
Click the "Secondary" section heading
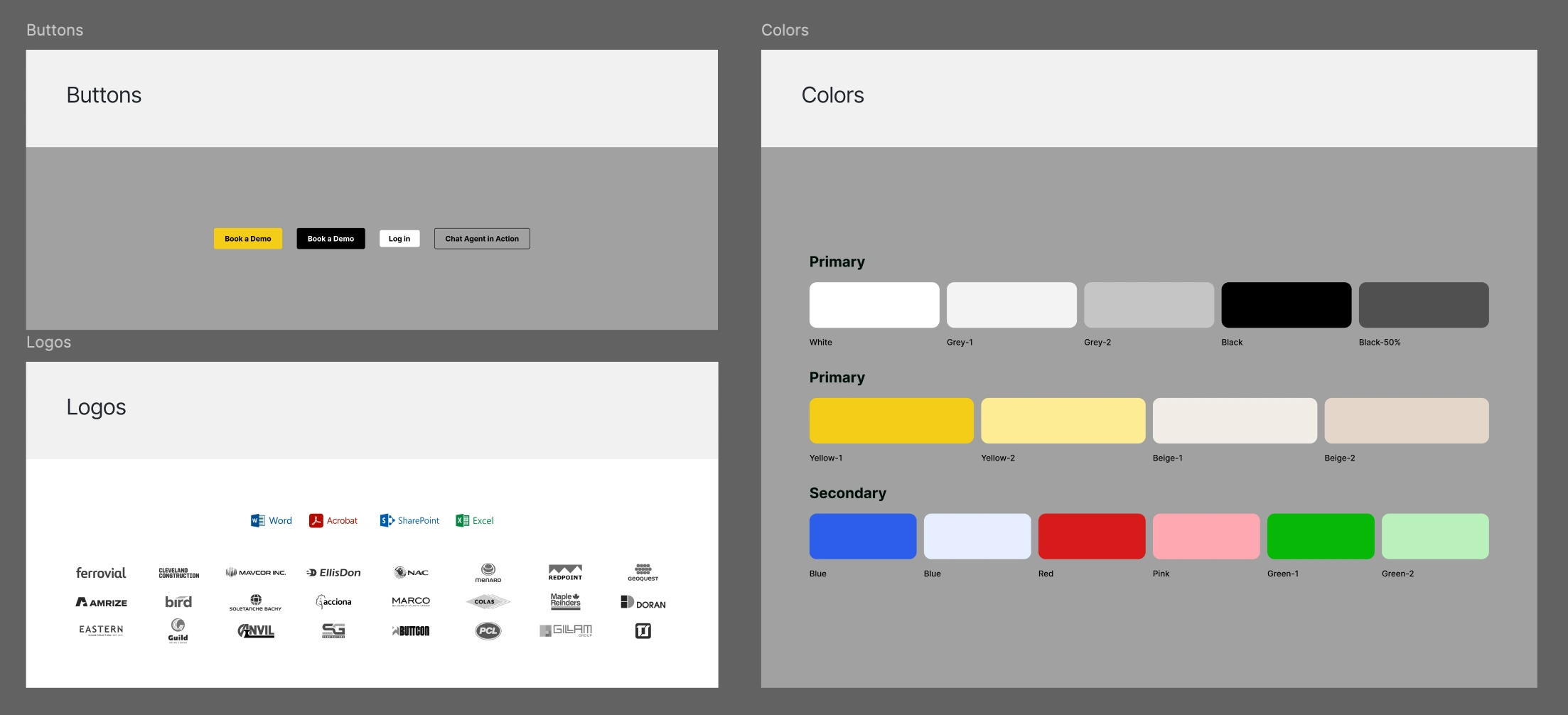[848, 493]
